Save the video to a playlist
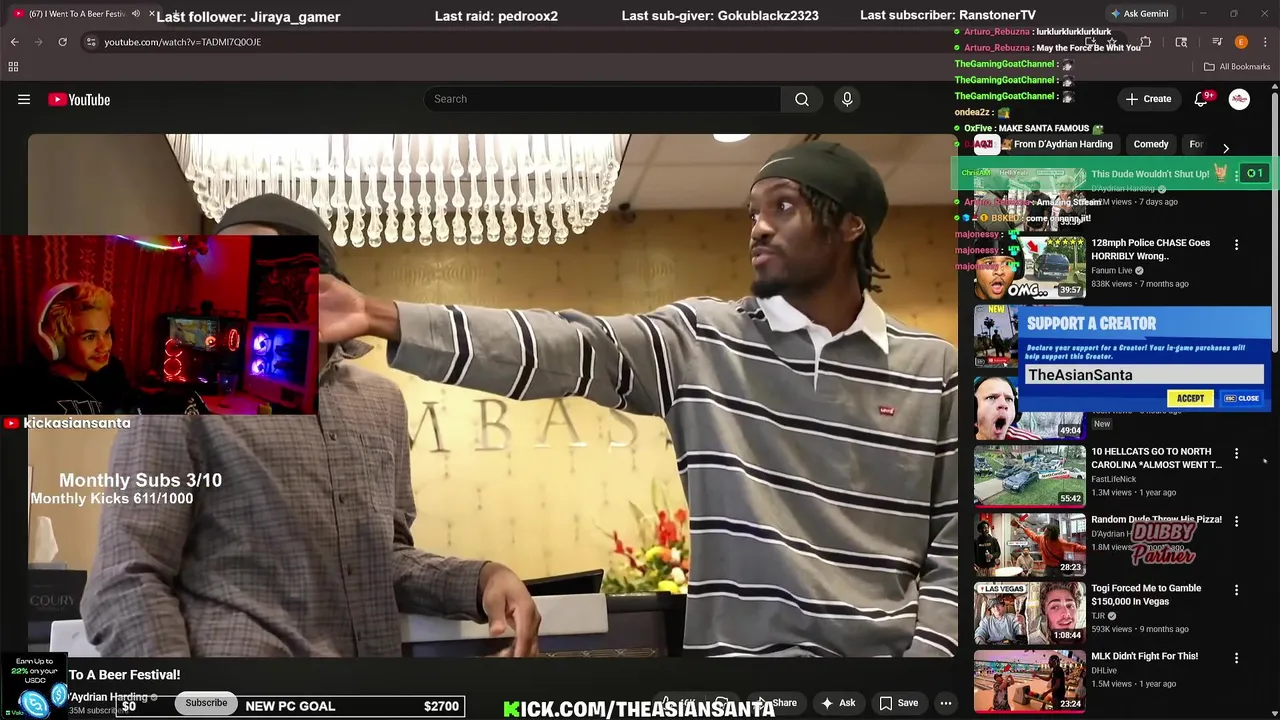 898,703
